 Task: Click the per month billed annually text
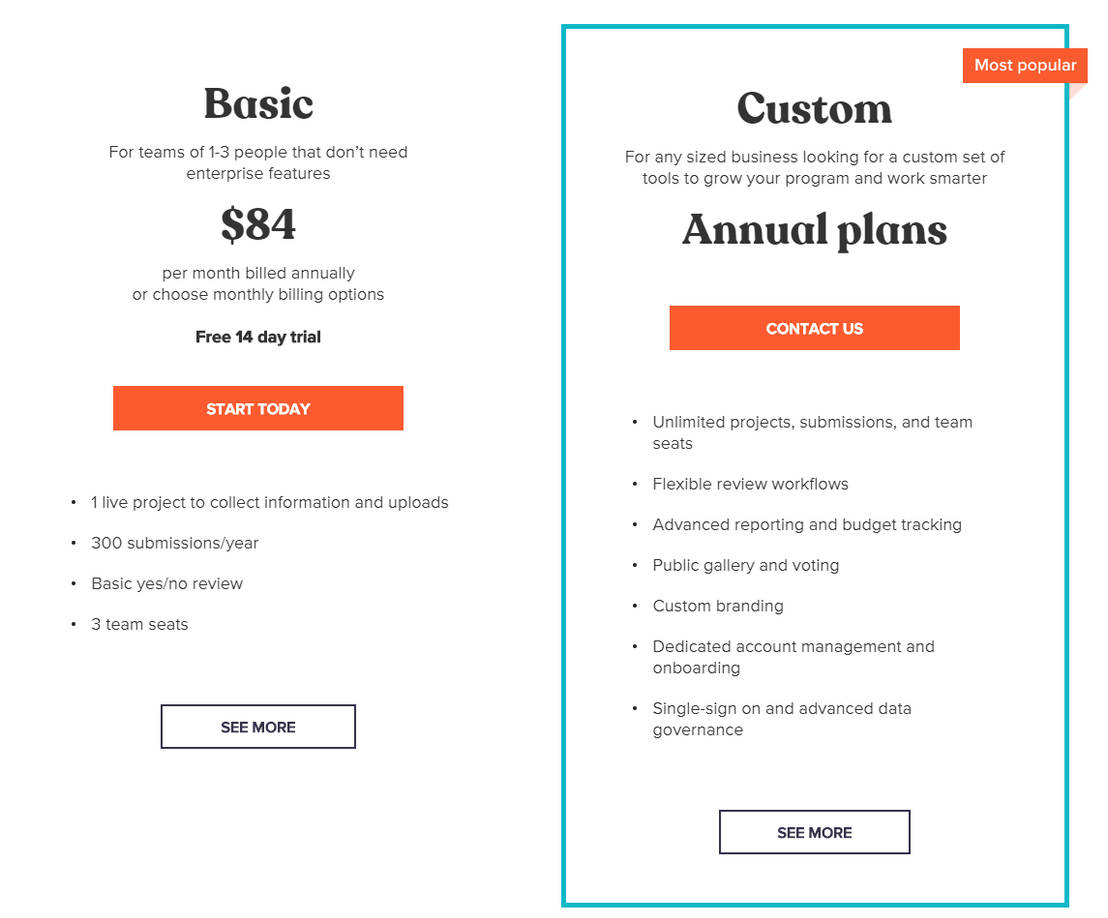258,272
